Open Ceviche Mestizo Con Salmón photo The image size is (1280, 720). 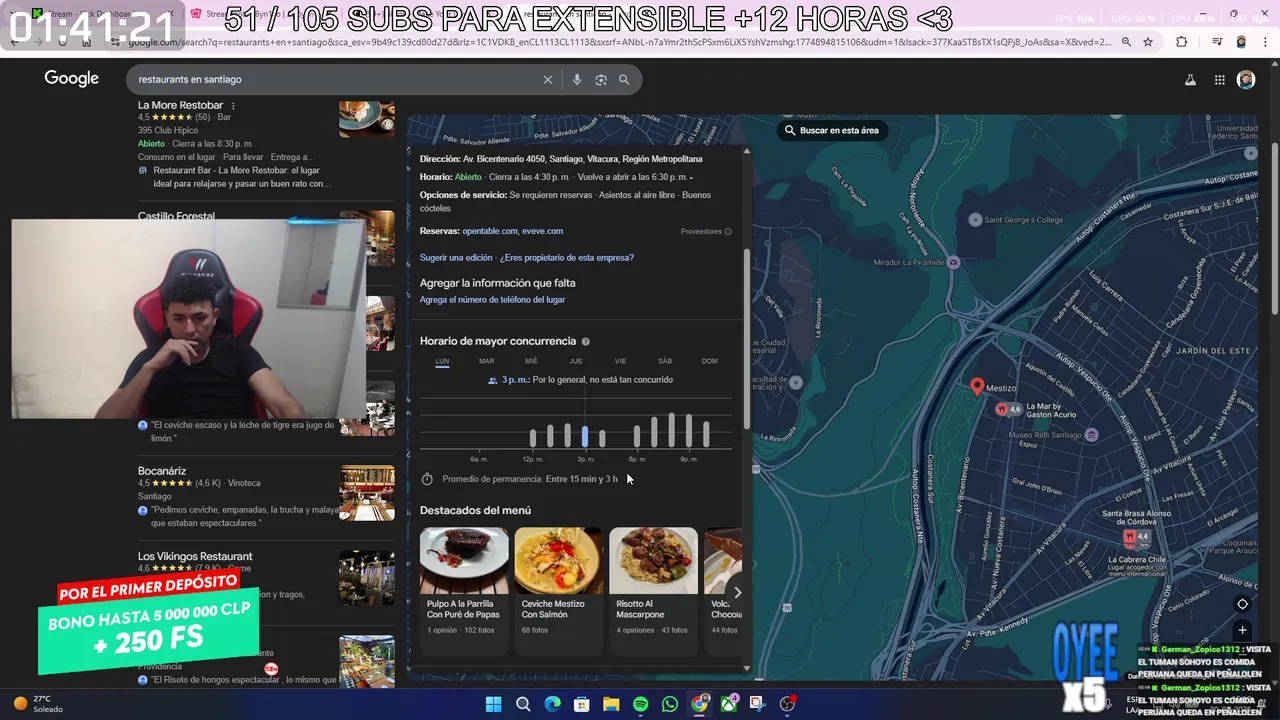pyautogui.click(x=559, y=561)
